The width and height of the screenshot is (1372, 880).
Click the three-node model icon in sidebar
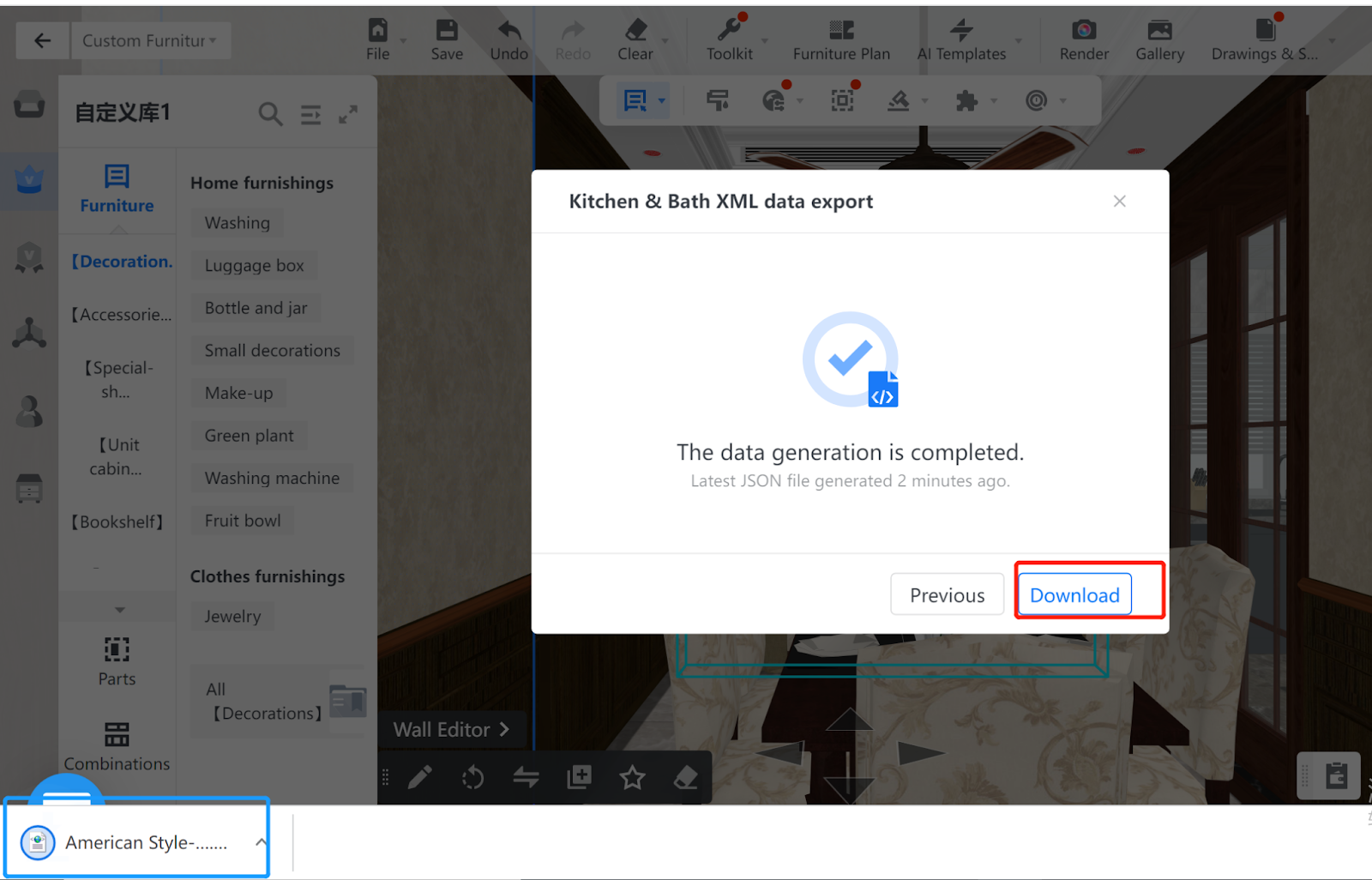(29, 333)
